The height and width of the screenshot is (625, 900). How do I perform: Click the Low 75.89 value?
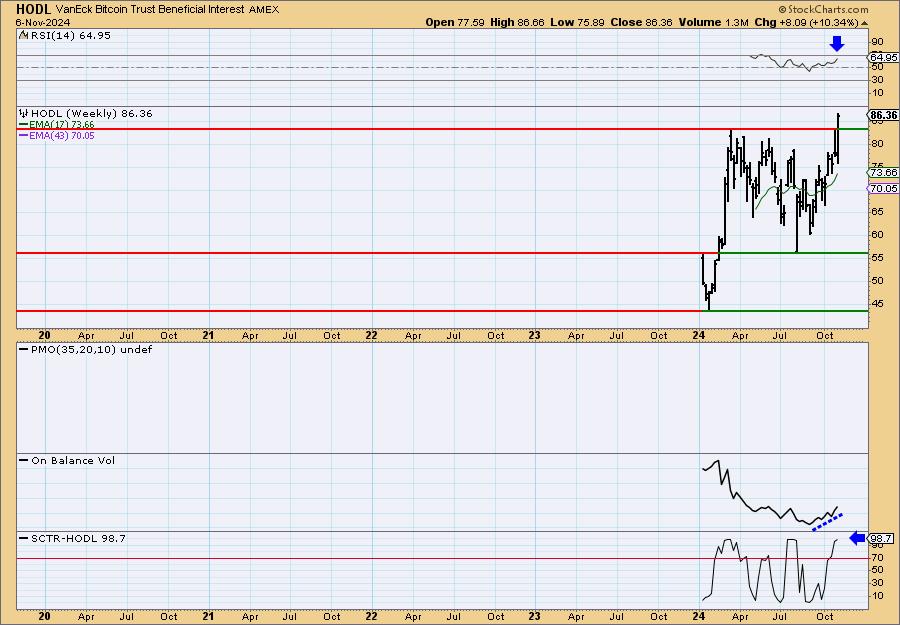pyautogui.click(x=577, y=22)
